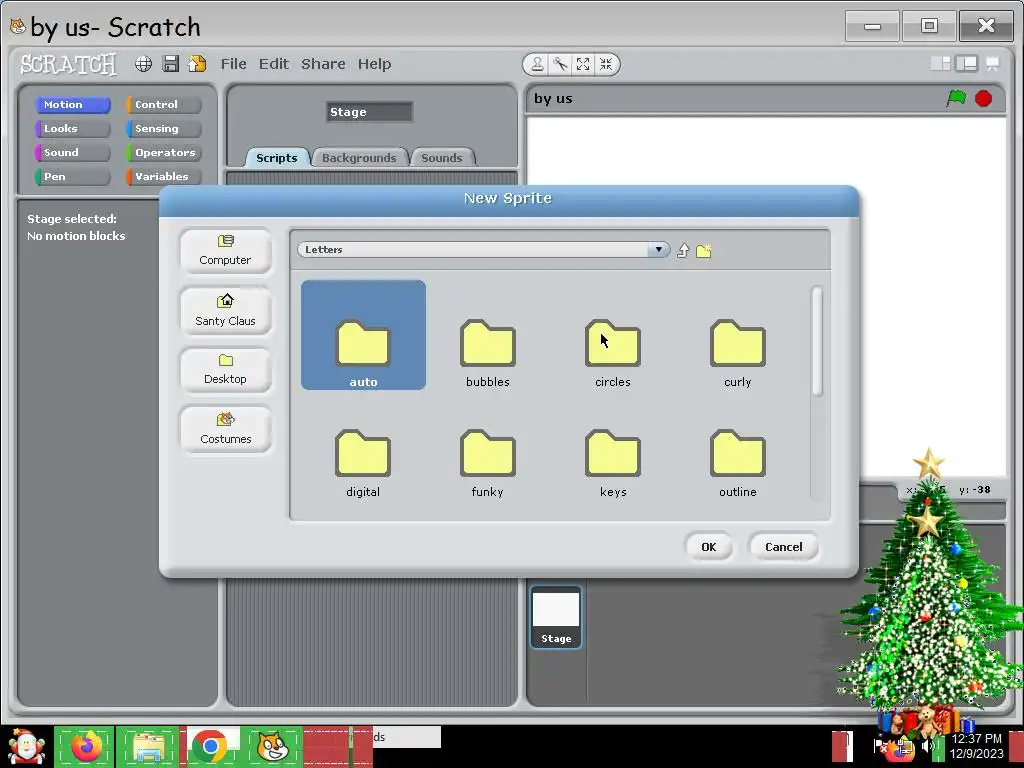Click the file list scrollbar
Viewport: 1024px width, 768px height.
(817, 341)
